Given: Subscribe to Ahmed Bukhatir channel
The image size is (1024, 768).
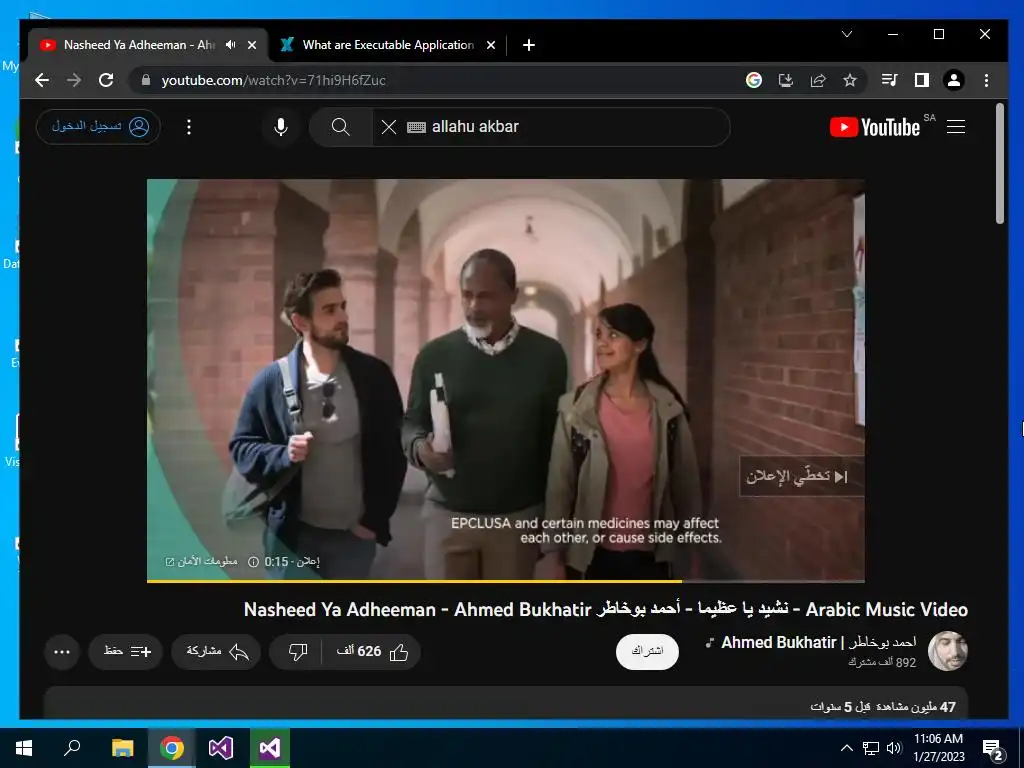Looking at the screenshot, I should pyautogui.click(x=647, y=651).
